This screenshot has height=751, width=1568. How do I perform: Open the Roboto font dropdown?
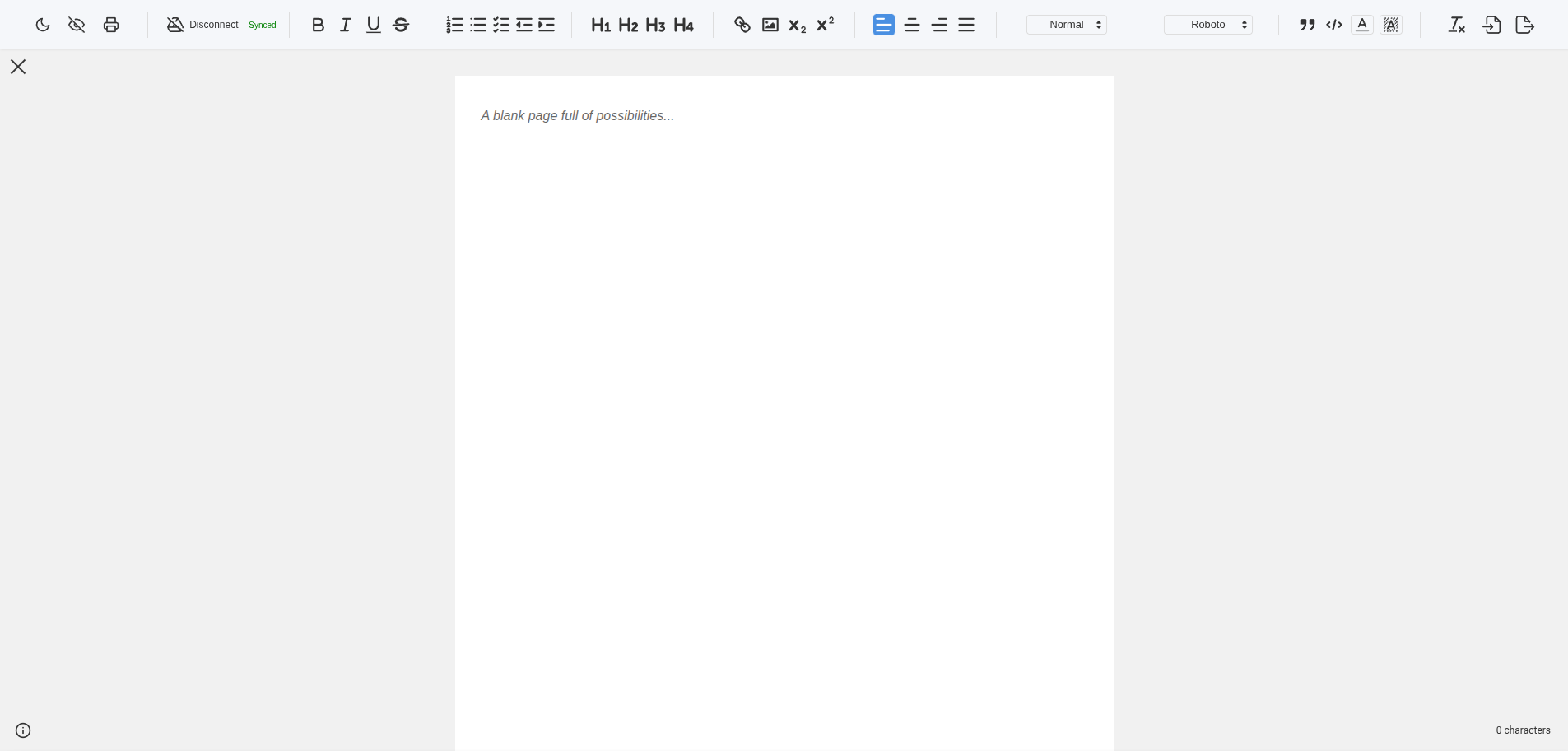pos(1207,25)
